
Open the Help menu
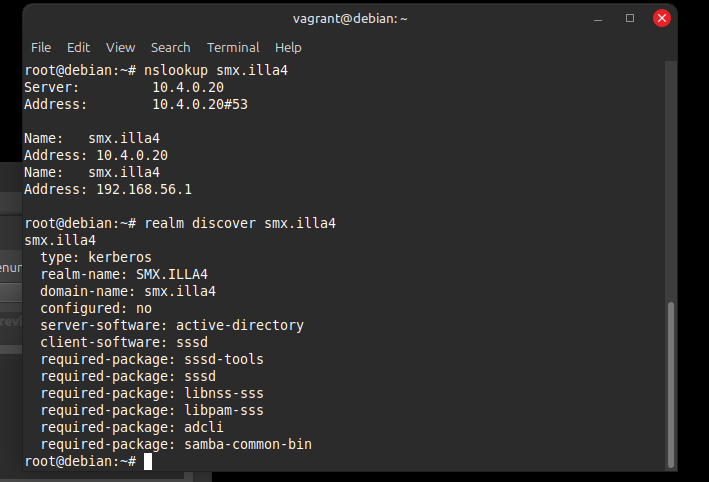pyautogui.click(x=288, y=47)
